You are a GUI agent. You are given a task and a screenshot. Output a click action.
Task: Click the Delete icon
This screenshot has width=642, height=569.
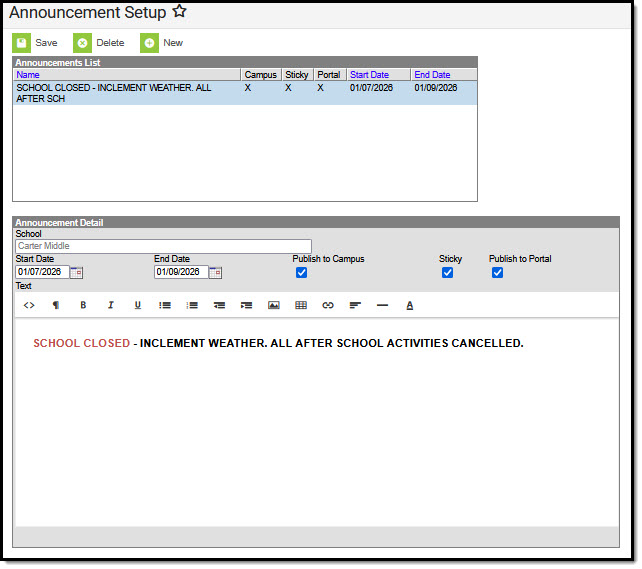[82, 43]
